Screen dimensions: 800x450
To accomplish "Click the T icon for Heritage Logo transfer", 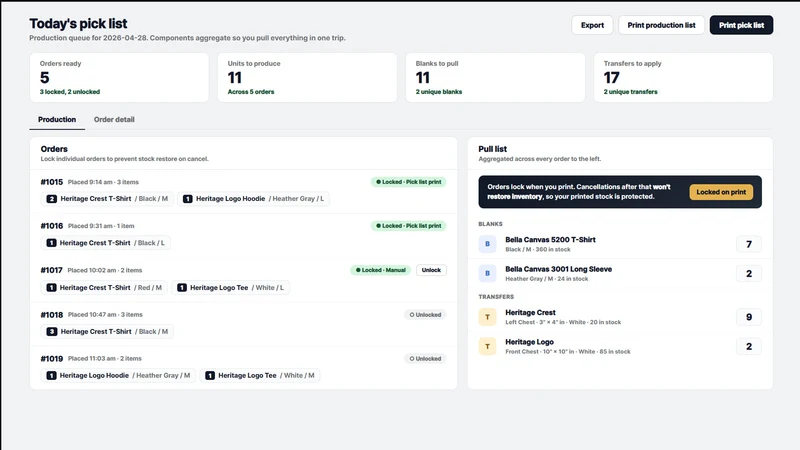I will pos(487,346).
